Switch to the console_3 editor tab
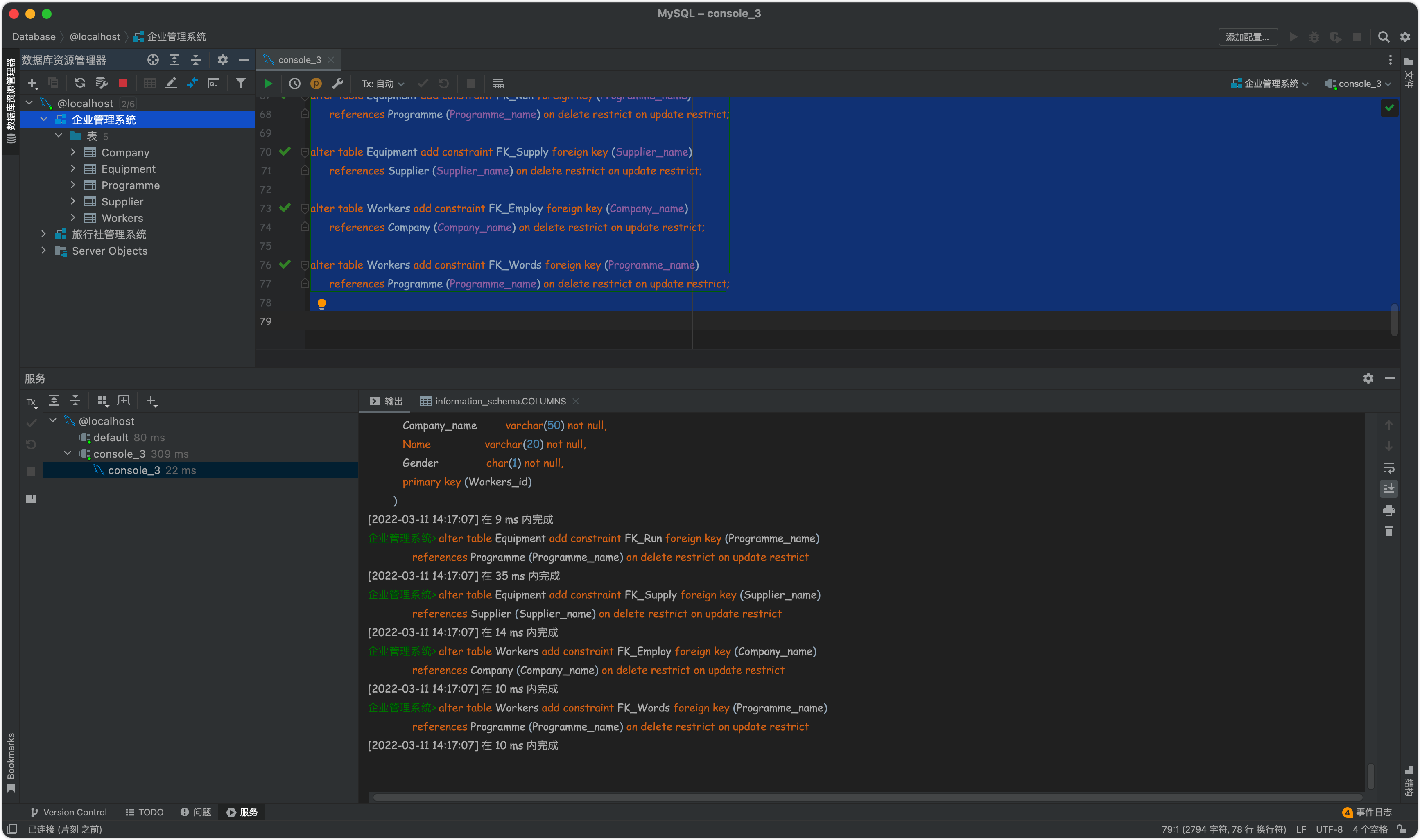The height and width of the screenshot is (840, 1420). point(299,60)
